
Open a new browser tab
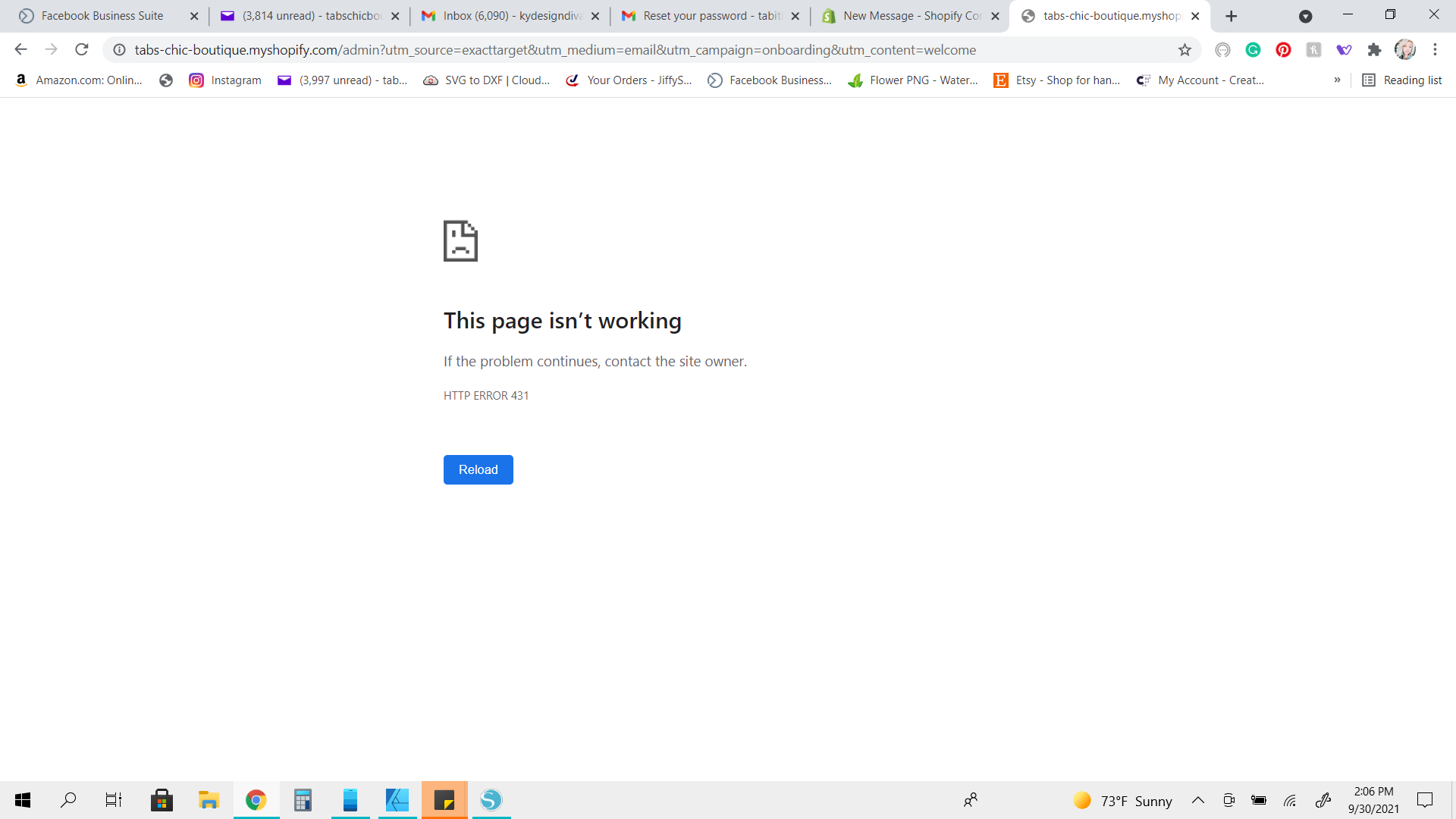pyautogui.click(x=1232, y=16)
